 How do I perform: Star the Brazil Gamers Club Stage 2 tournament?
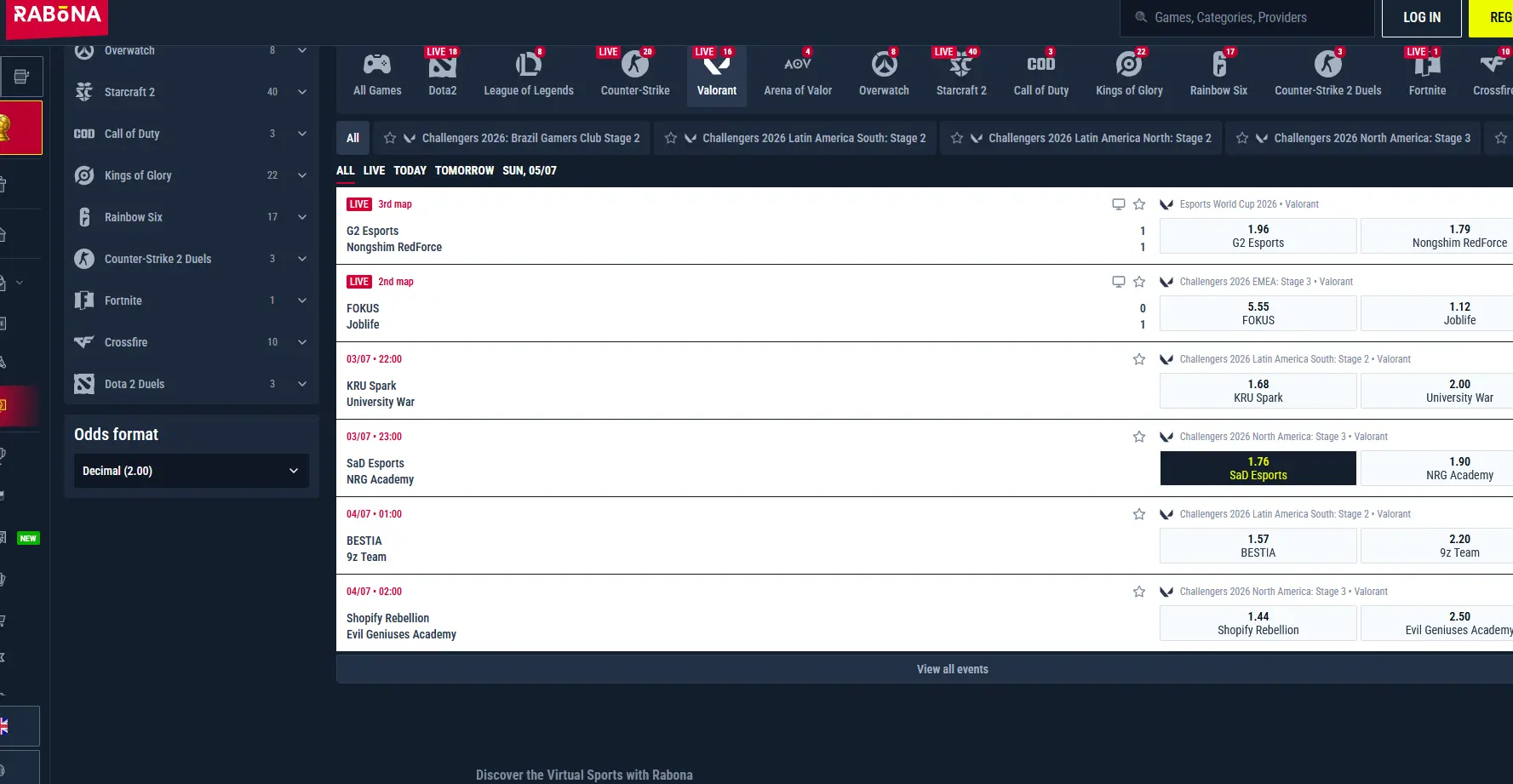click(x=390, y=138)
